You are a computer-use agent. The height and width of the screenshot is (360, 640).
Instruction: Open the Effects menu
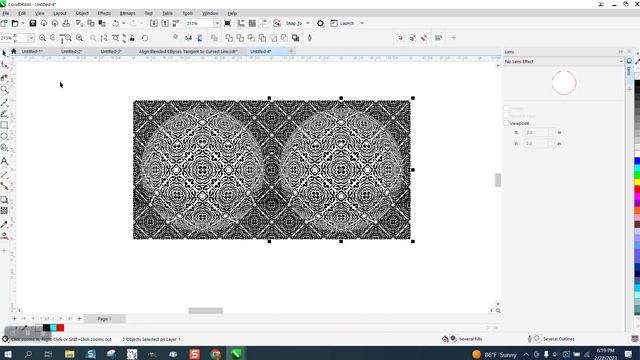tap(104, 13)
